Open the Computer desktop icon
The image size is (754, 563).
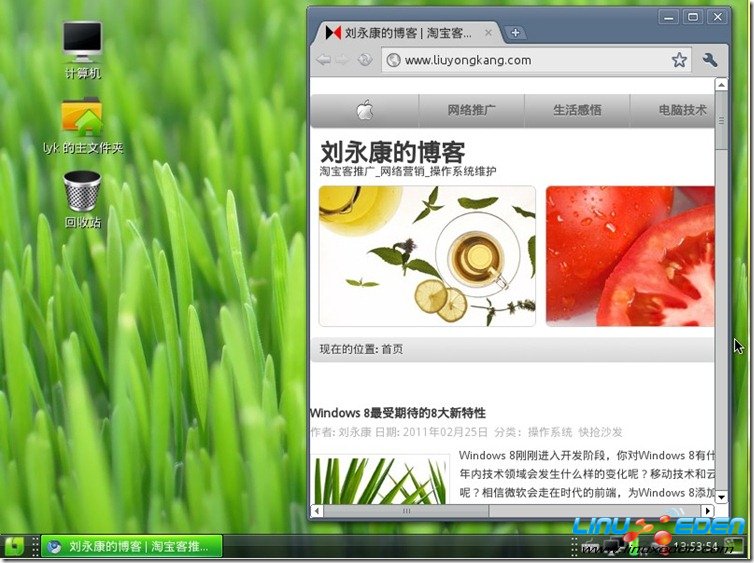[82, 49]
